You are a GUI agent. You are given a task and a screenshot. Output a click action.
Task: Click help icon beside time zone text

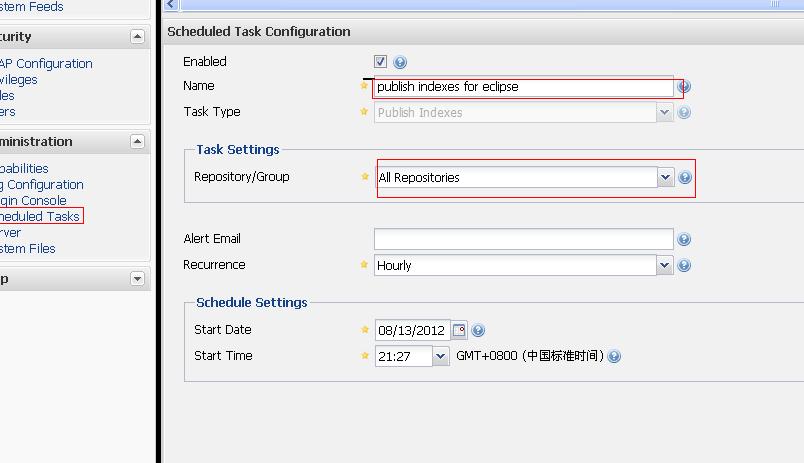coord(614,356)
